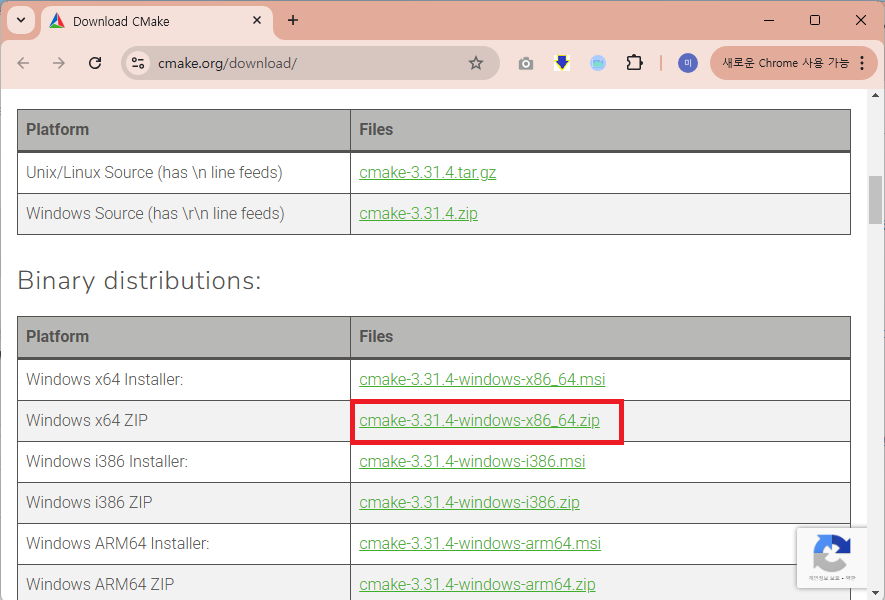Open the tab search dropdown arrow
885x600 pixels.
(21, 20)
